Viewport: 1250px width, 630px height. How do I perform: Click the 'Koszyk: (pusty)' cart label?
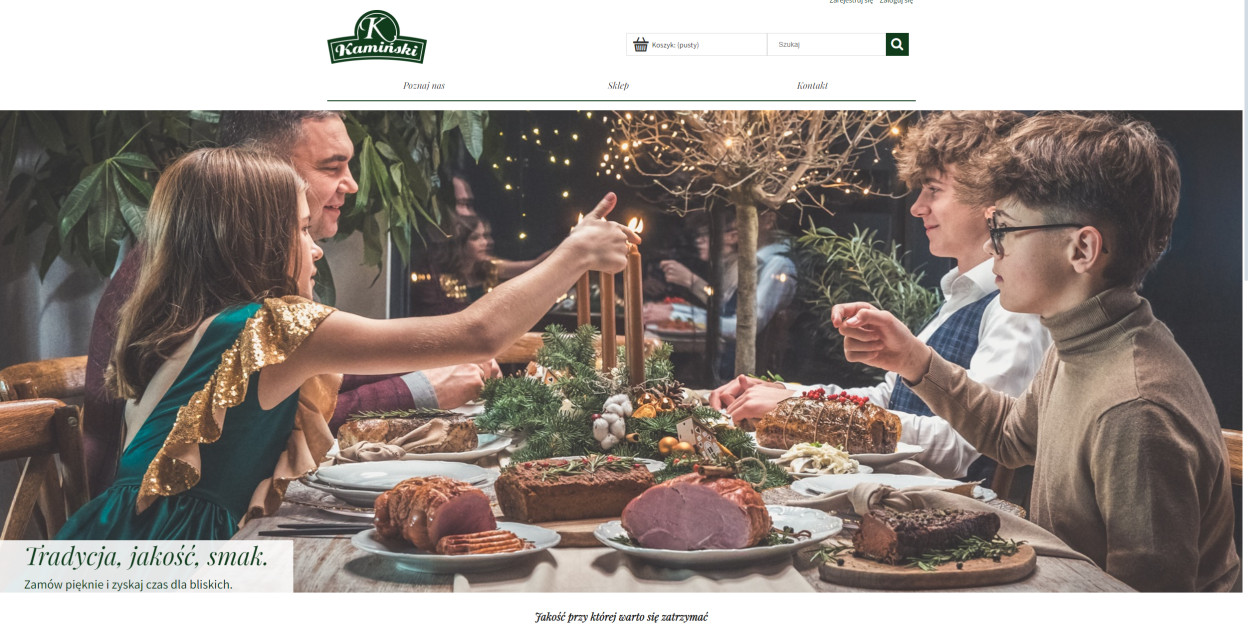coord(675,45)
